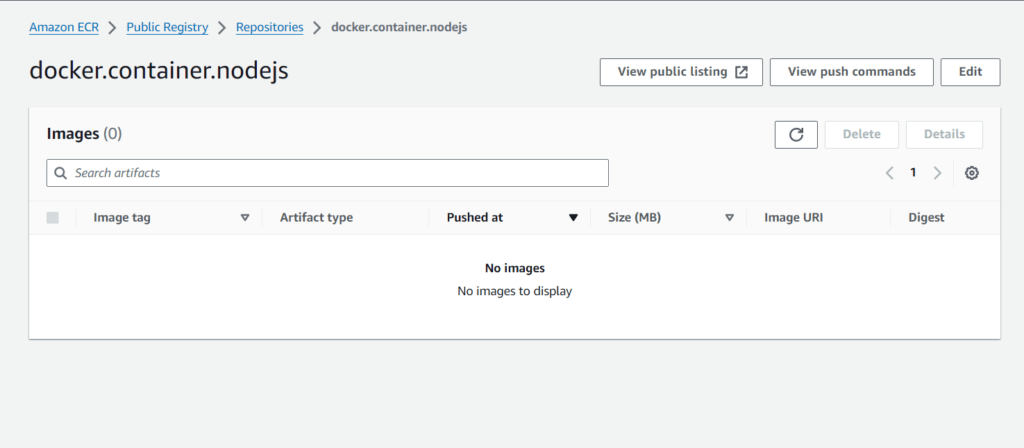Focus the Search artifacts field
The image size is (1024, 448).
point(327,173)
